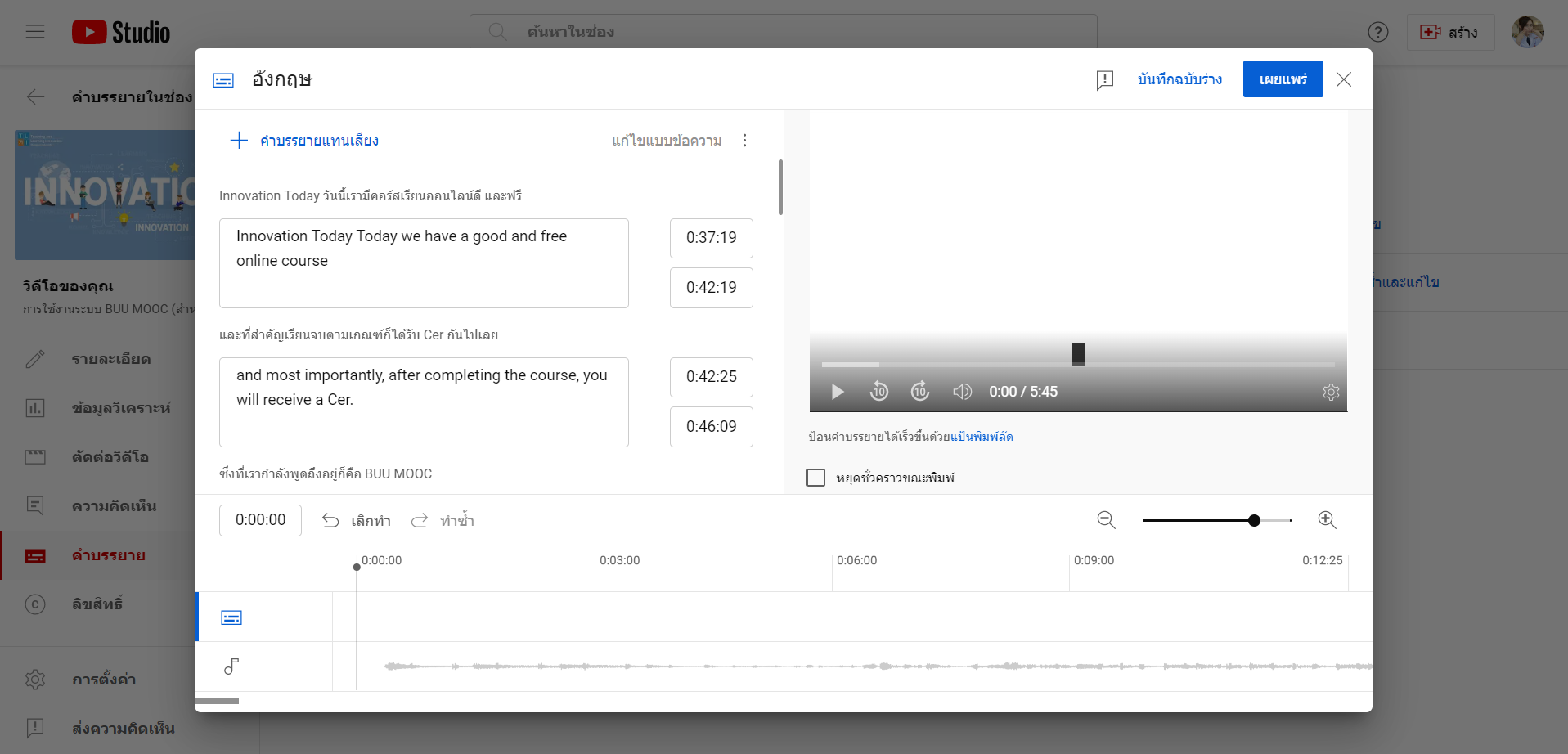Click the plus icon to add caption
The width and height of the screenshot is (1568, 754).
(x=239, y=141)
